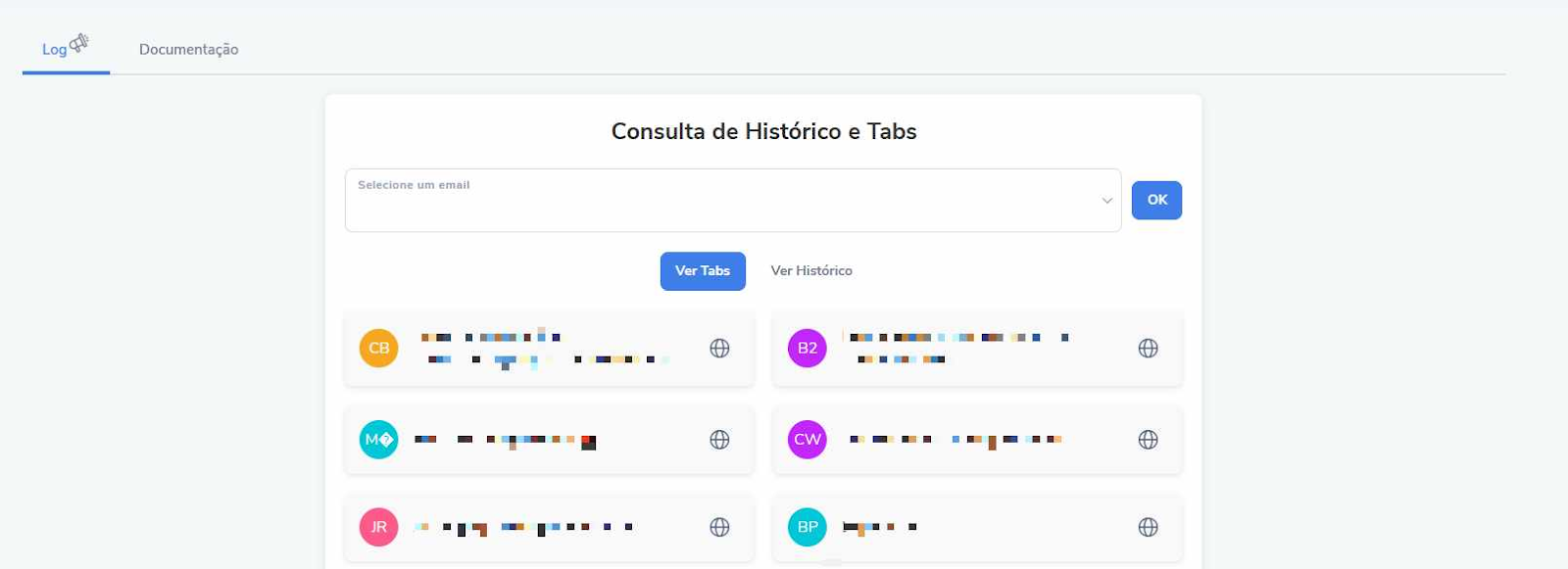Click the teal BP avatar

(807, 527)
